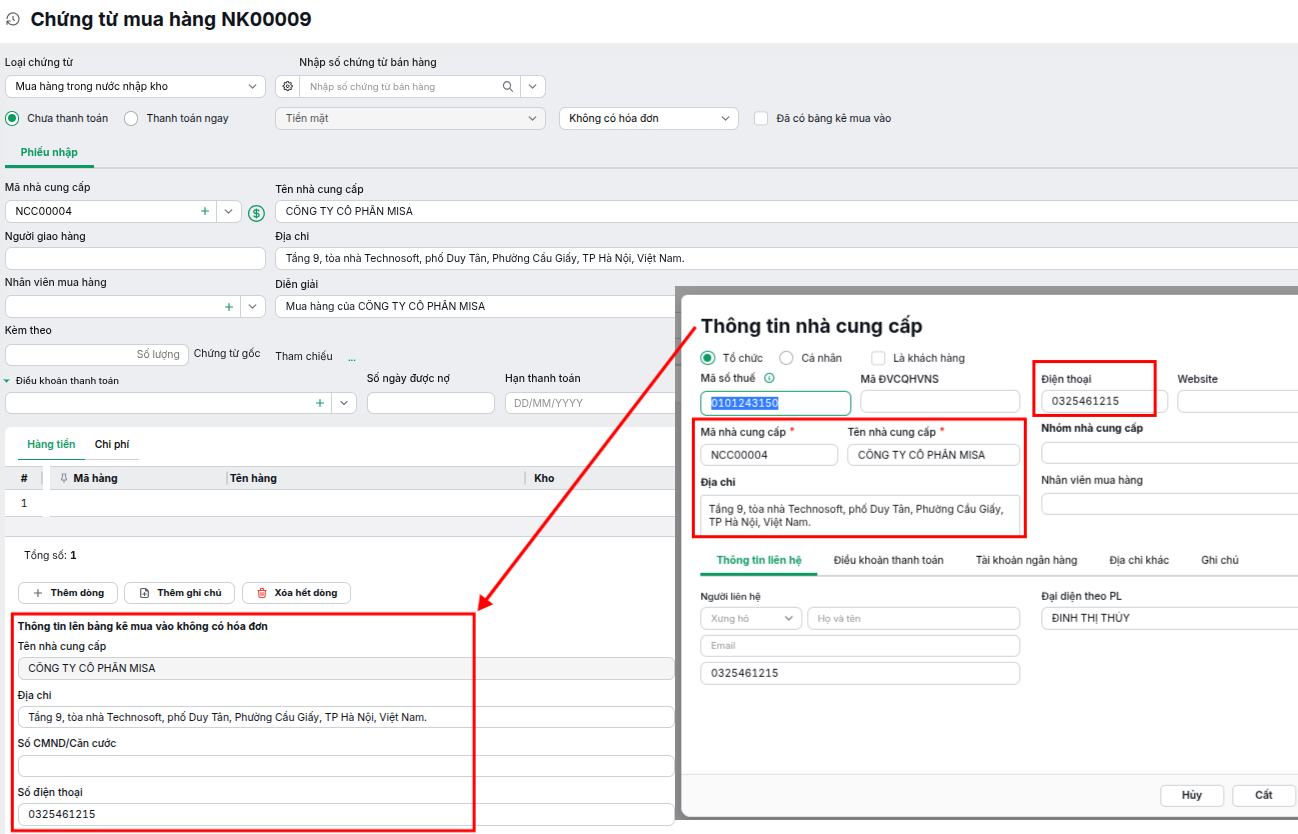Select Tổ chức radio in supplier dialog
1298x834 pixels.
(708, 358)
